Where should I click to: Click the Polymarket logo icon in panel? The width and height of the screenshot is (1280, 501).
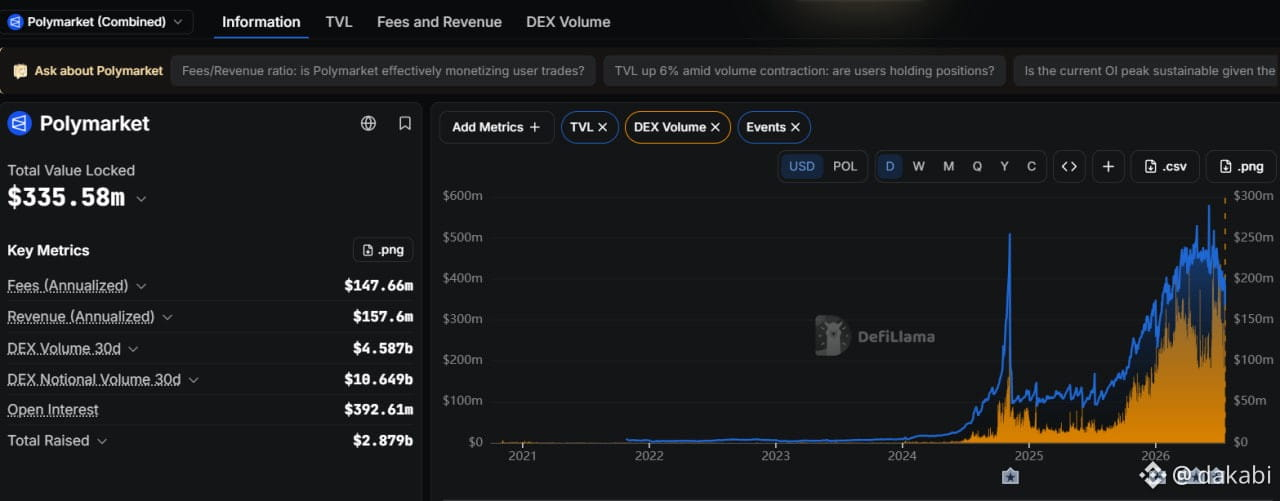pyautogui.click(x=19, y=123)
